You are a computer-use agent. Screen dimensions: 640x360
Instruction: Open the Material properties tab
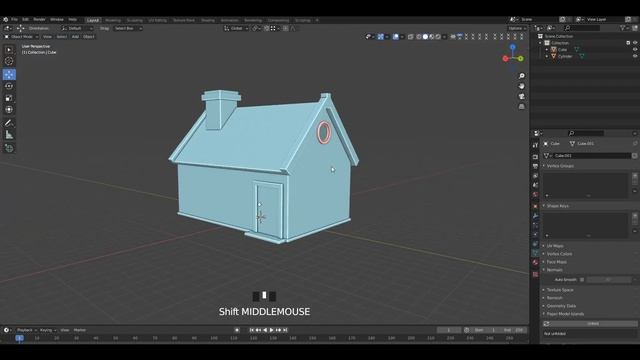pyautogui.click(x=535, y=262)
